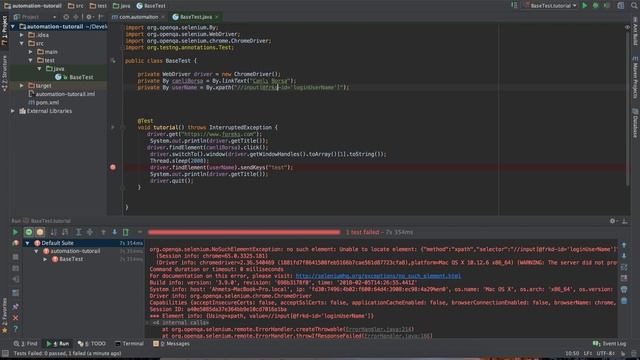Click the red test progress bar
Image resolution: width=640 pixels, height=360 pixels.
pyautogui.click(x=244, y=232)
